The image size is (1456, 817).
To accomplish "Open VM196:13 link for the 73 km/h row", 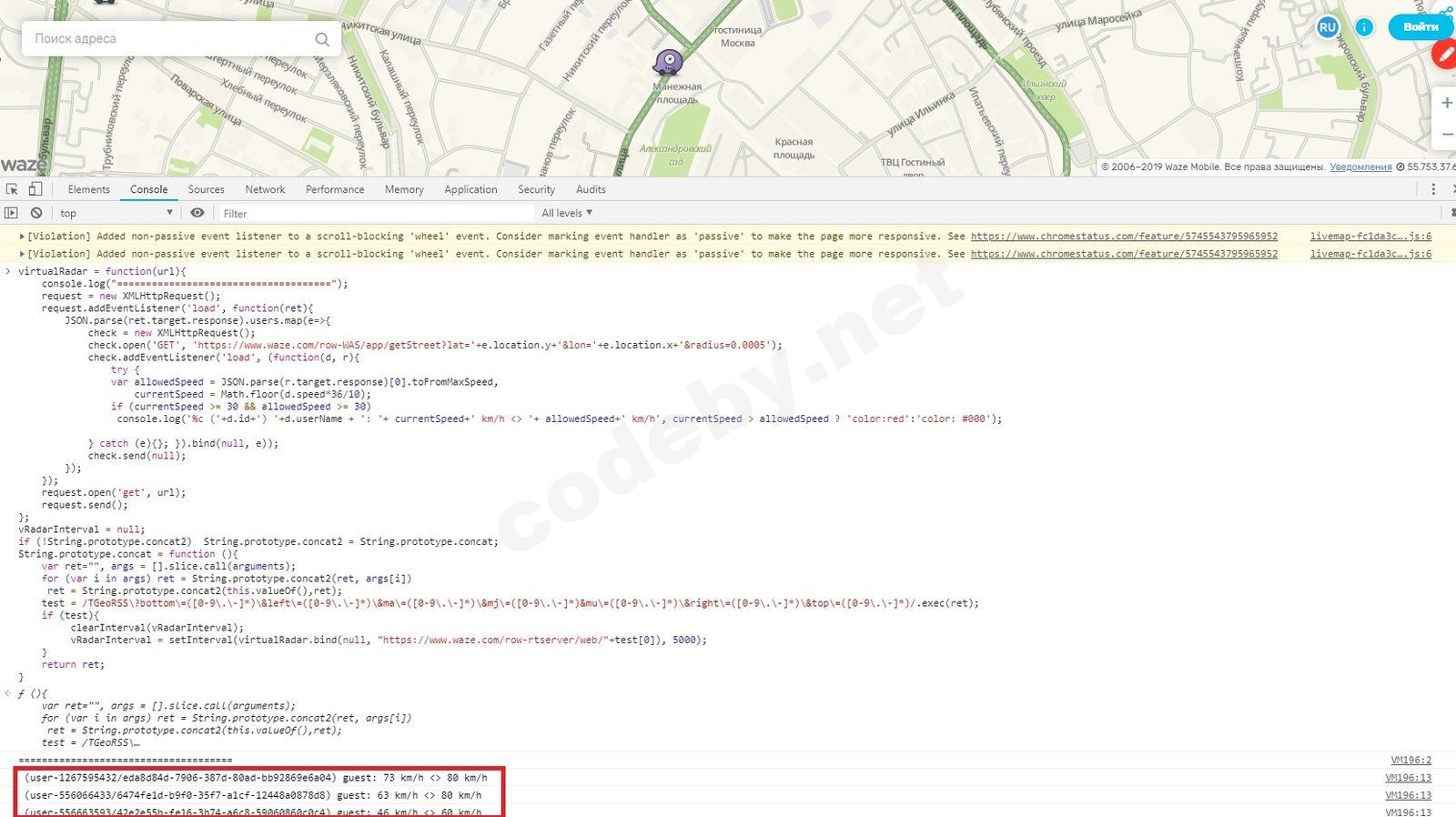I will click(1408, 778).
